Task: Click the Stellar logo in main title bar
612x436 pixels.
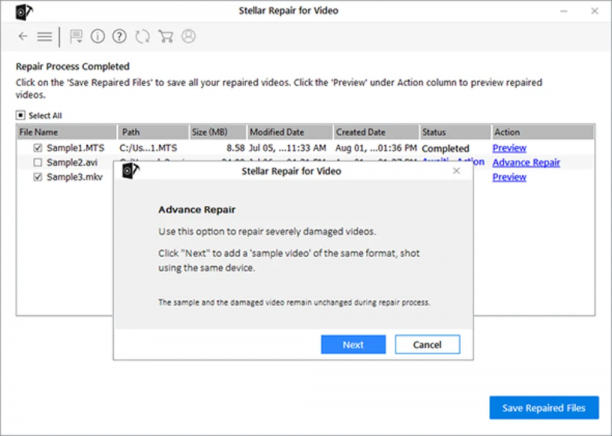Action: (24, 12)
